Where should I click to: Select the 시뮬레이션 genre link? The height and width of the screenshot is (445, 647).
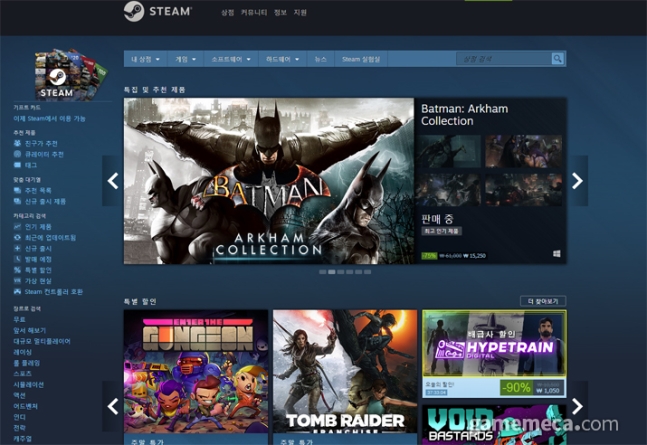coord(28,384)
